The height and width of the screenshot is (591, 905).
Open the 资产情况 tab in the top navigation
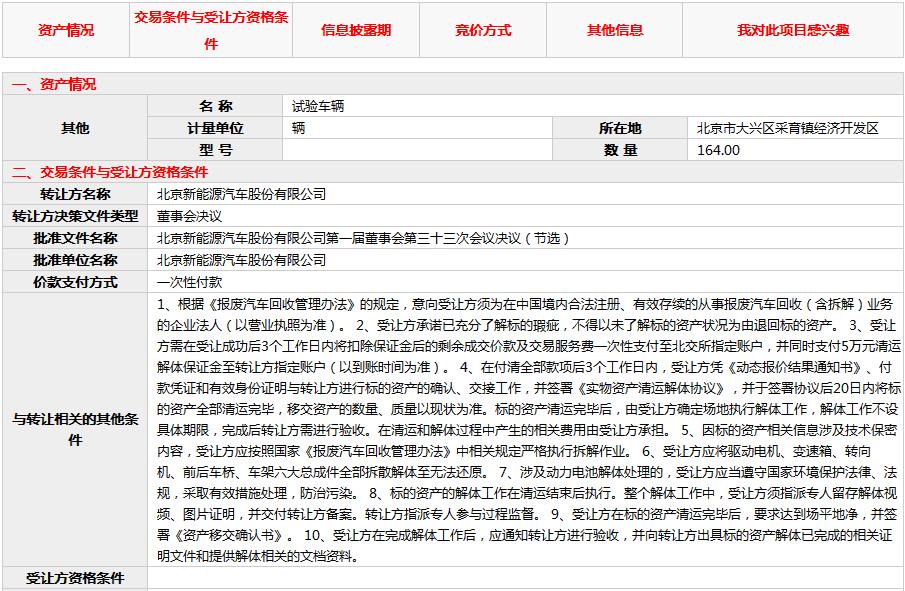pos(66,30)
